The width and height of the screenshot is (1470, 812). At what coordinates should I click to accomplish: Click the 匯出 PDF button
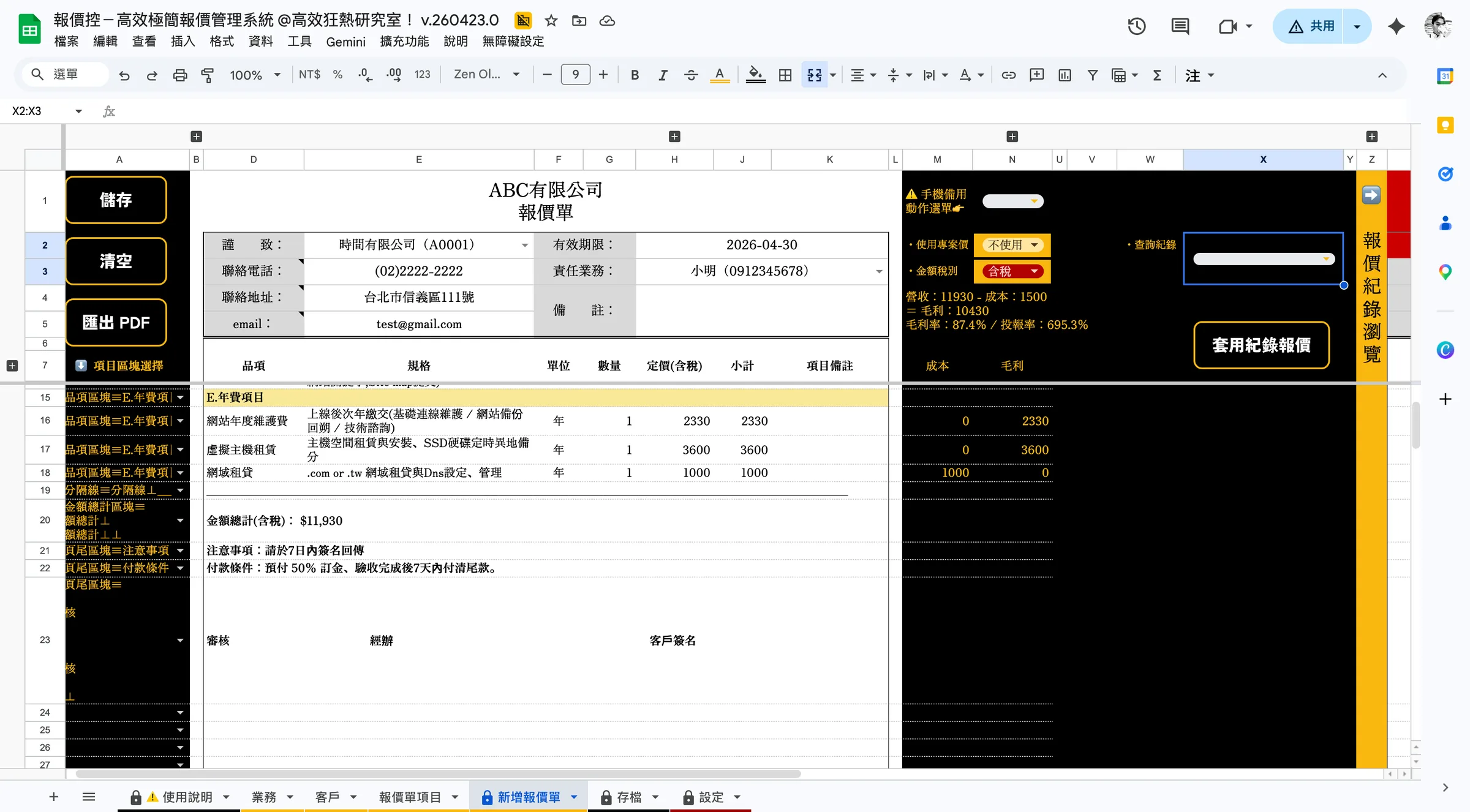116,323
